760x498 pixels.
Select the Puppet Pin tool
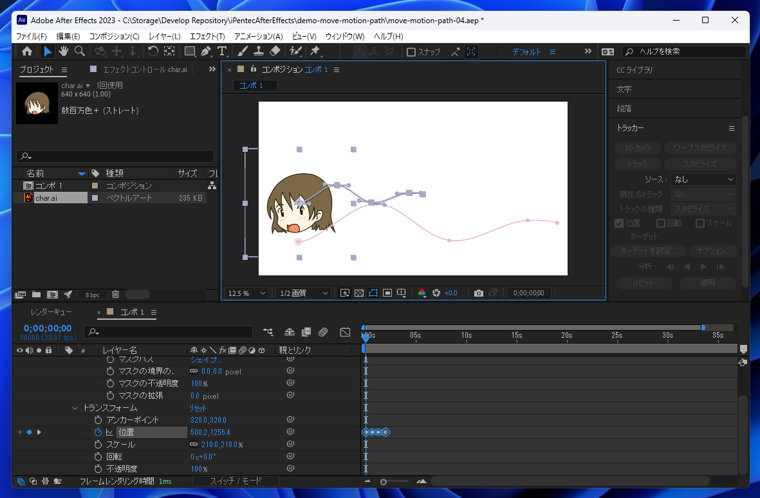tap(315, 51)
